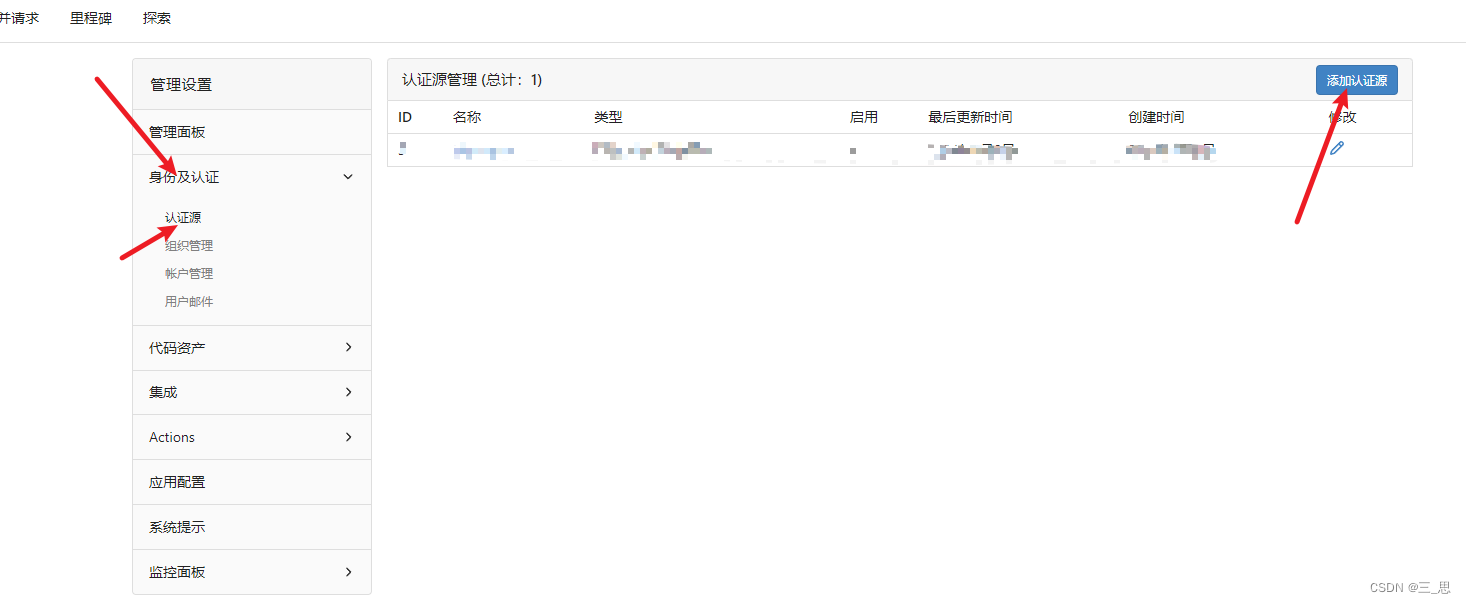
Task: Open 用户邮件 from the sidebar
Action: (x=188, y=301)
